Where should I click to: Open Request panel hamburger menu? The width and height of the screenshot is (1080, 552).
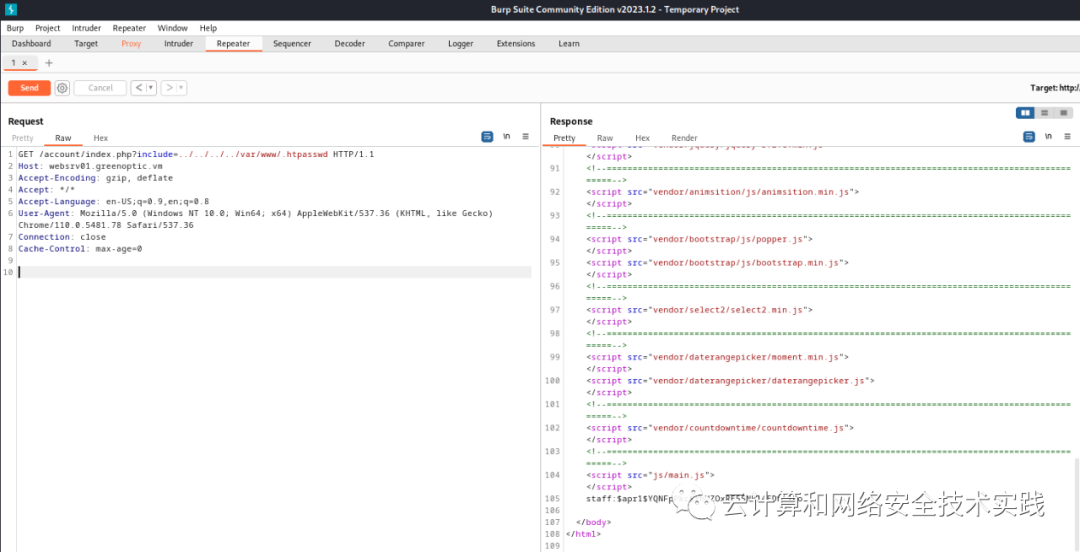pyautogui.click(x=526, y=136)
